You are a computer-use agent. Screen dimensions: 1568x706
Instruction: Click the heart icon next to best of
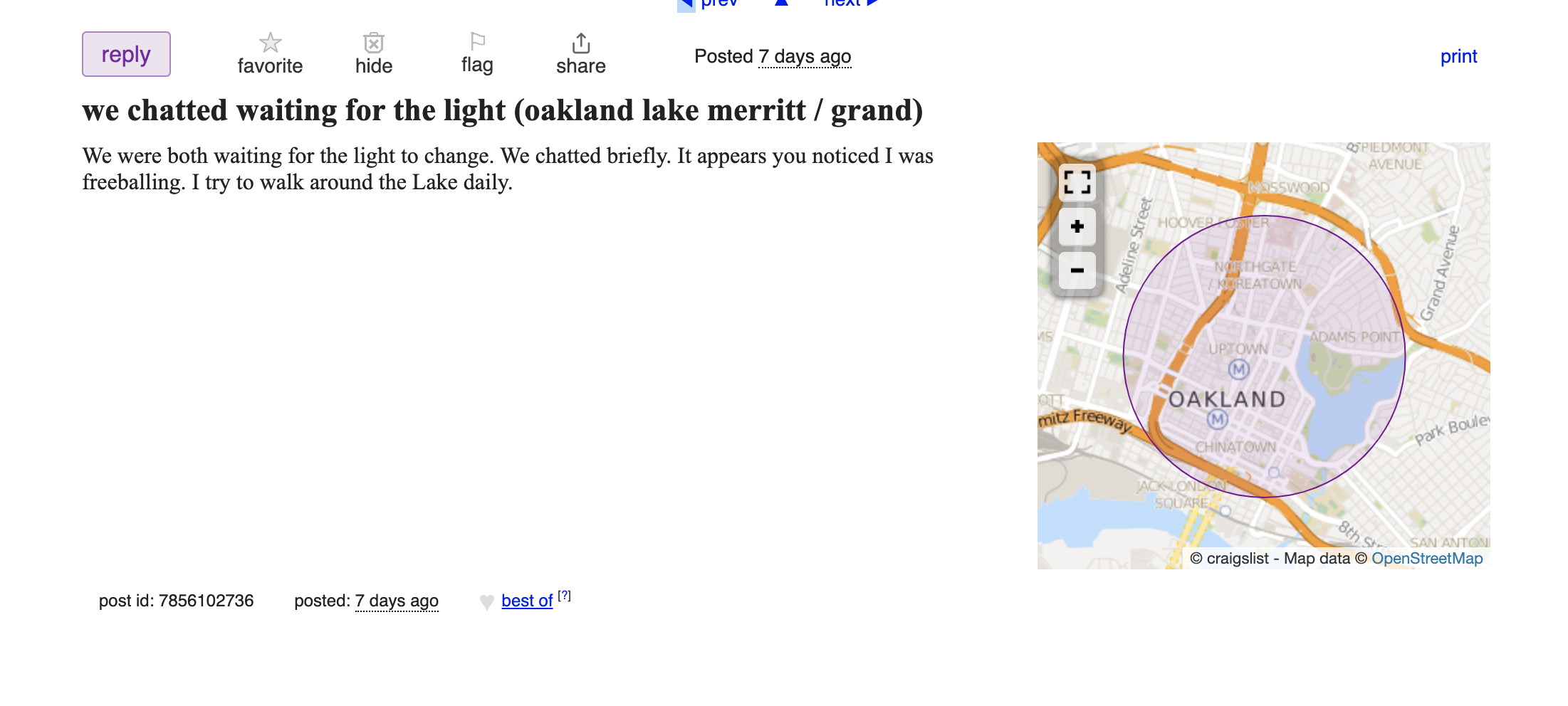tap(487, 602)
